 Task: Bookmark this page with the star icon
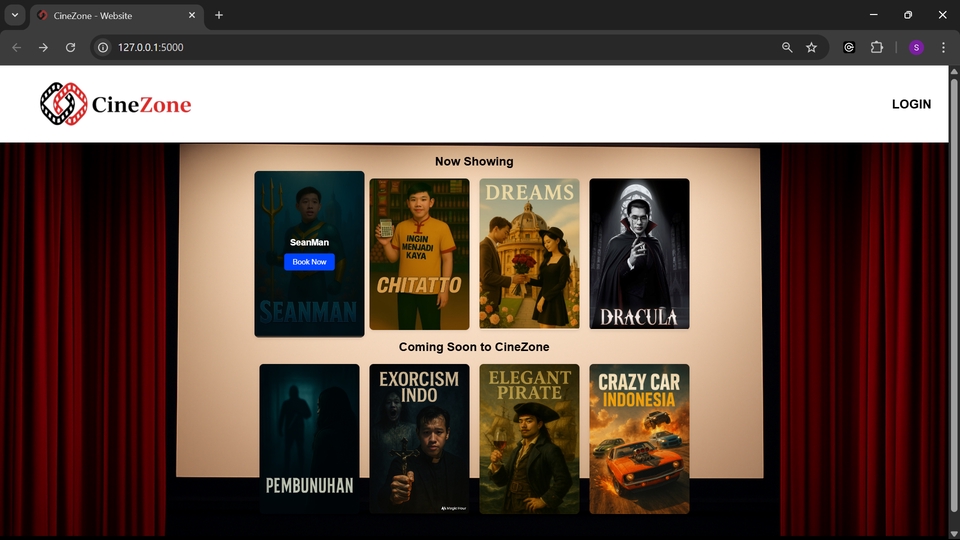(812, 47)
